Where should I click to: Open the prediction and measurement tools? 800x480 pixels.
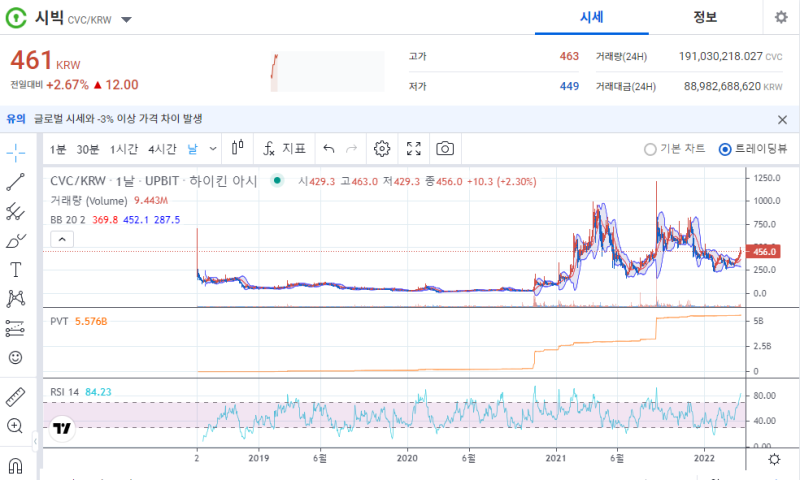coord(16,329)
